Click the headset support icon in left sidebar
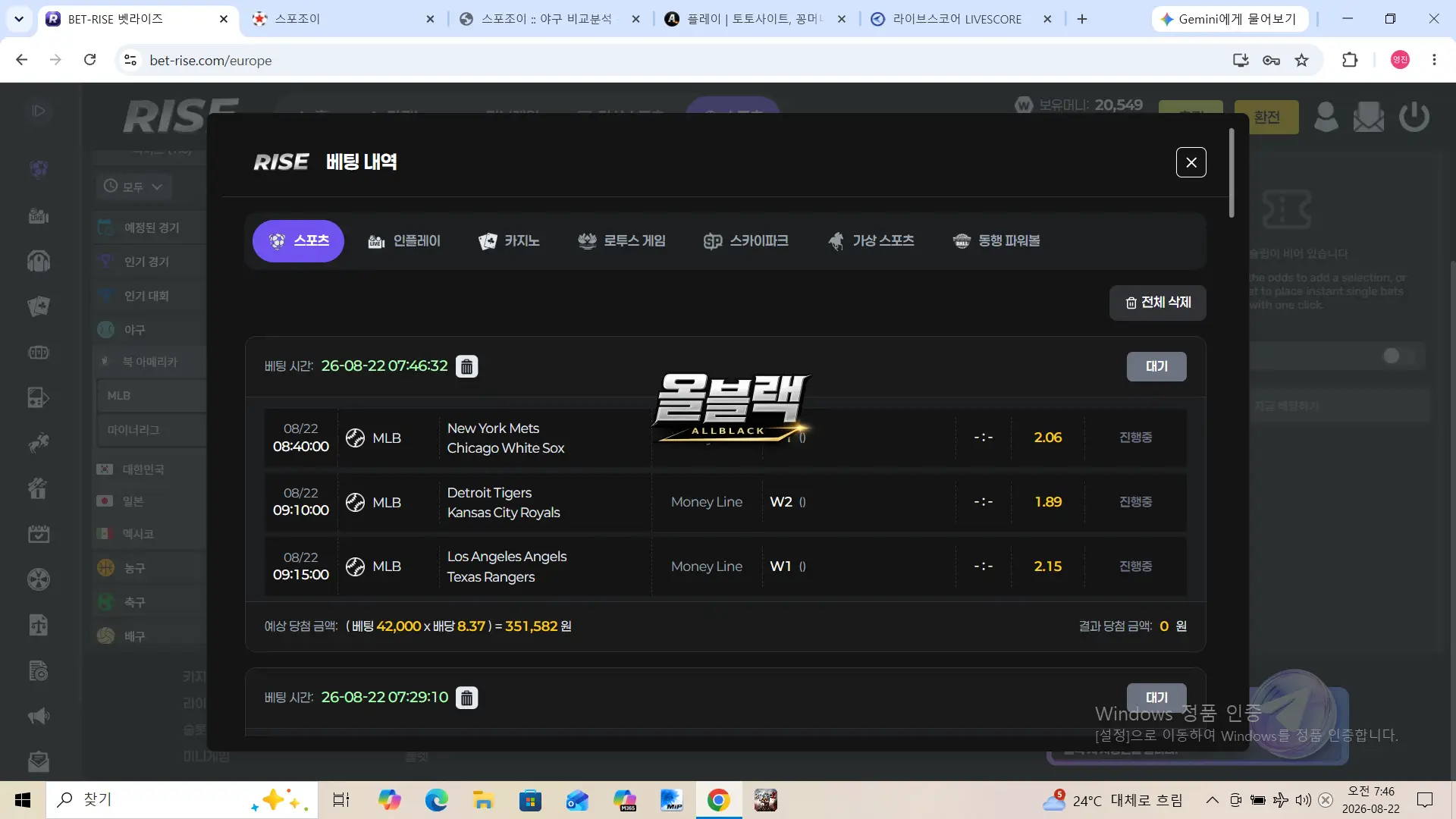The image size is (1456, 819). coord(39,262)
